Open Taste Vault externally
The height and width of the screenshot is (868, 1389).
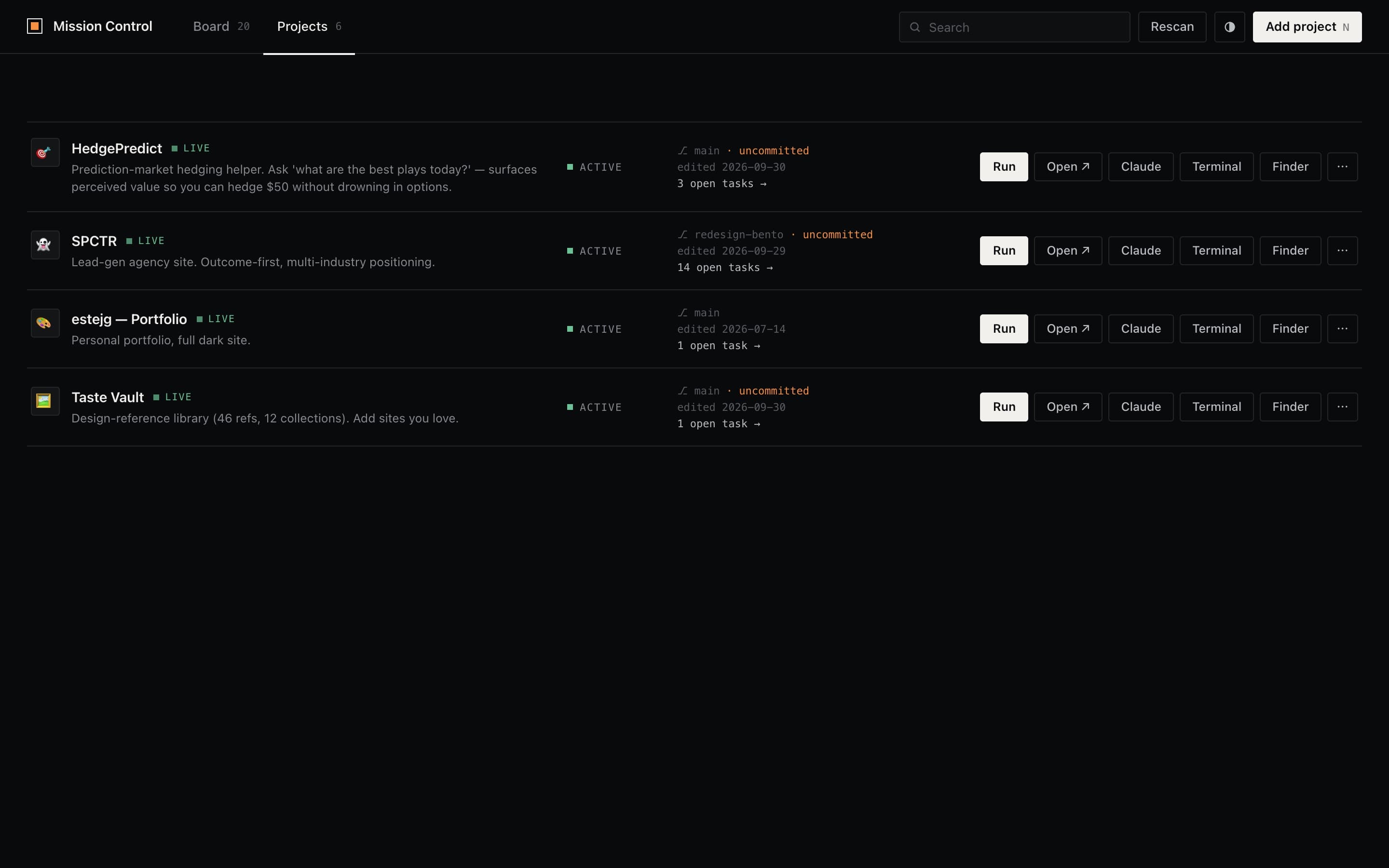click(x=1068, y=407)
